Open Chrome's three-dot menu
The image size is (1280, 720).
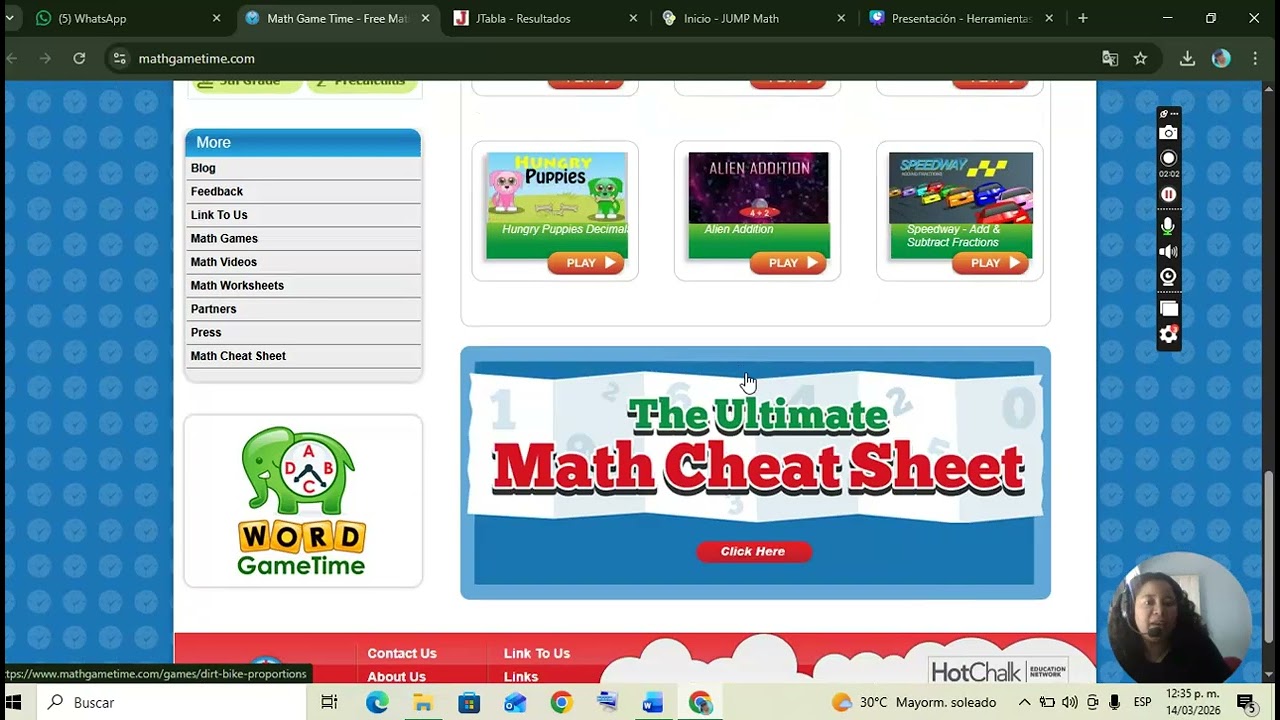[x=1255, y=58]
